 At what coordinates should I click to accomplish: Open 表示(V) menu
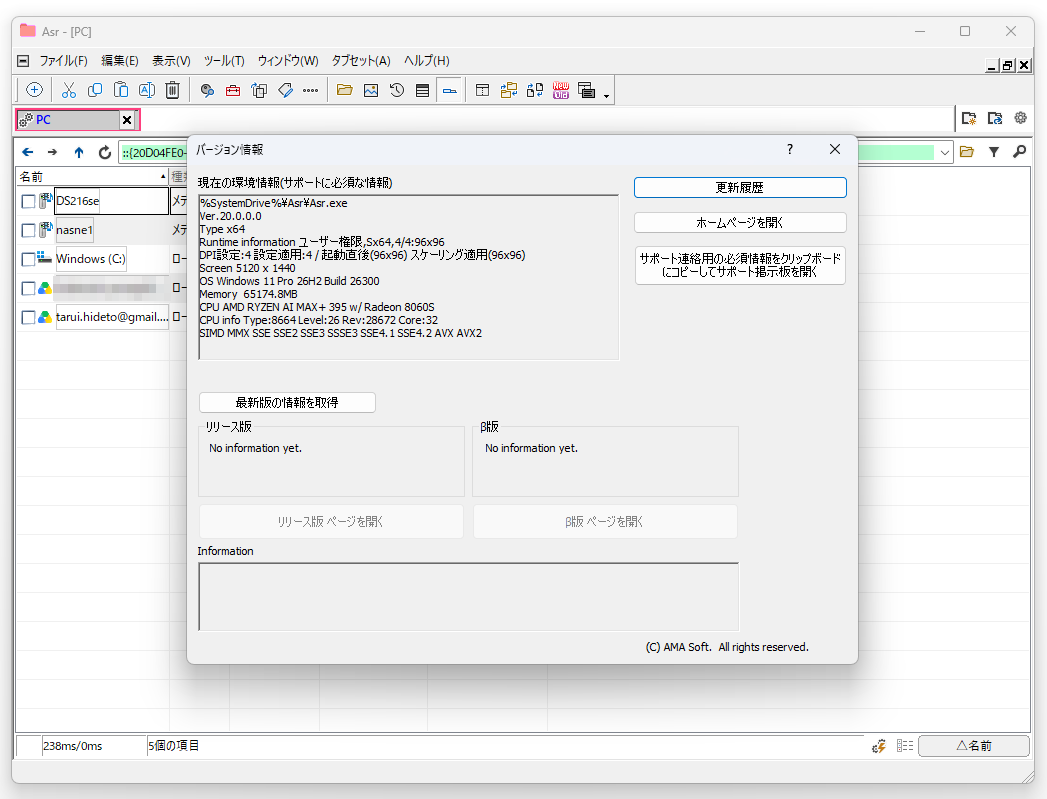click(x=171, y=61)
